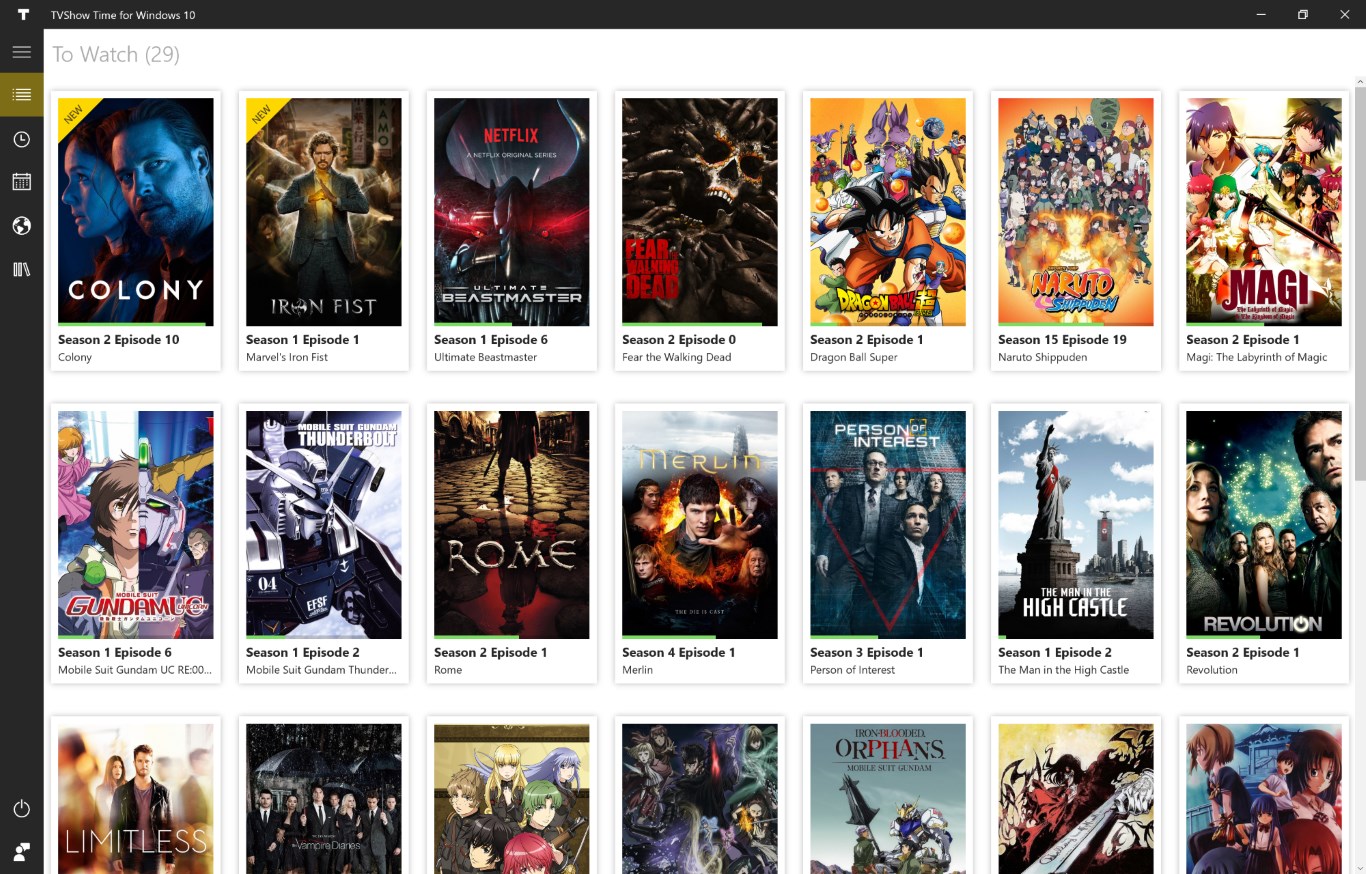Click the Season 2 Episode 1 Rome link
Viewport: 1366px width, 874px height.
tap(490, 653)
